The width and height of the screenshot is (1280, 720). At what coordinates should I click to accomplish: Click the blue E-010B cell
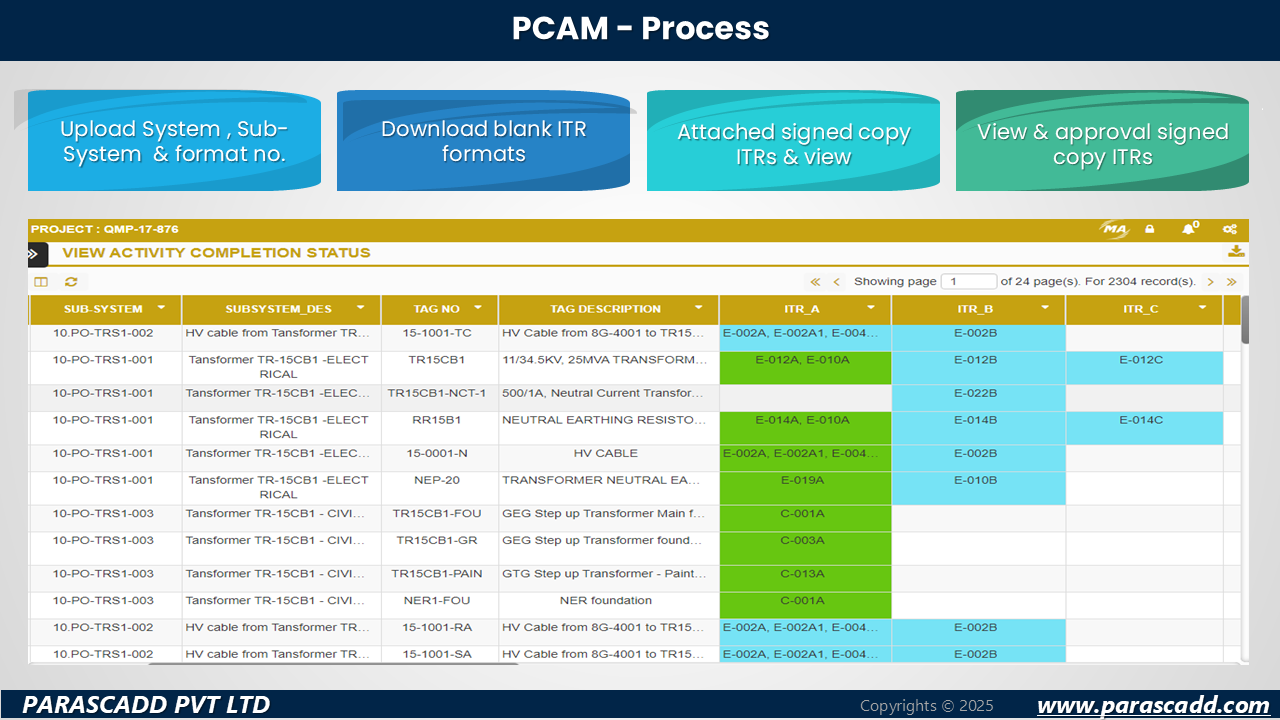(977, 488)
